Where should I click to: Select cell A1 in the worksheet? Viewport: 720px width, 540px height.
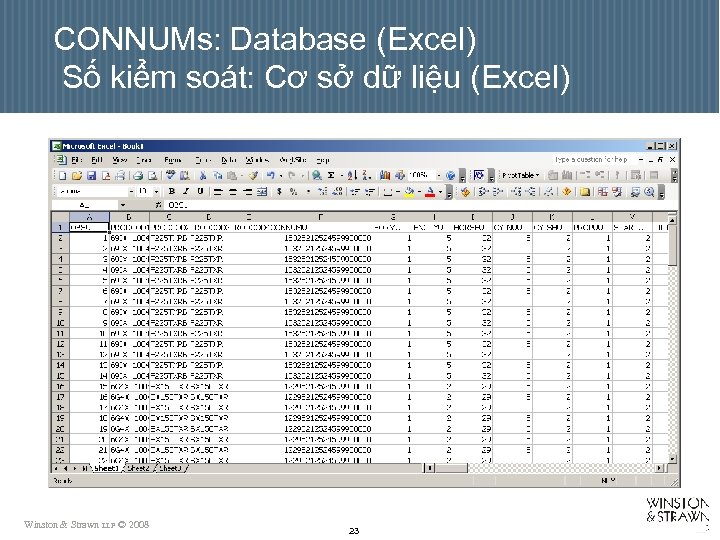click(x=89, y=227)
